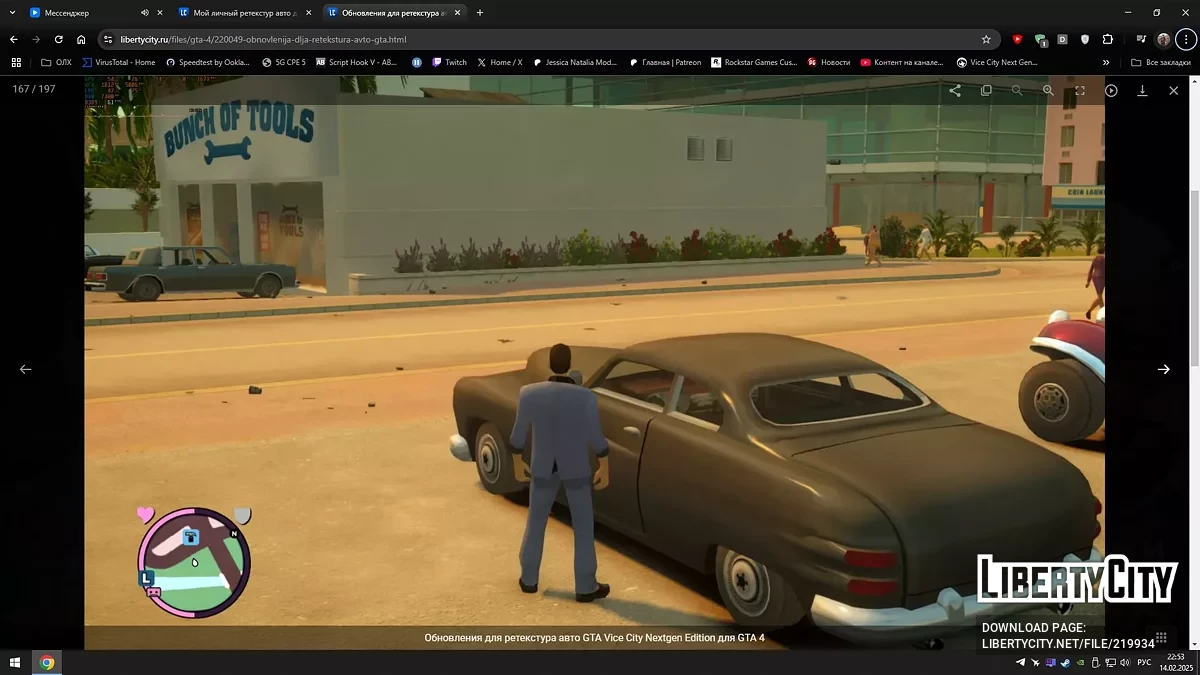Download the current screenshot from the gallery

point(1142,90)
